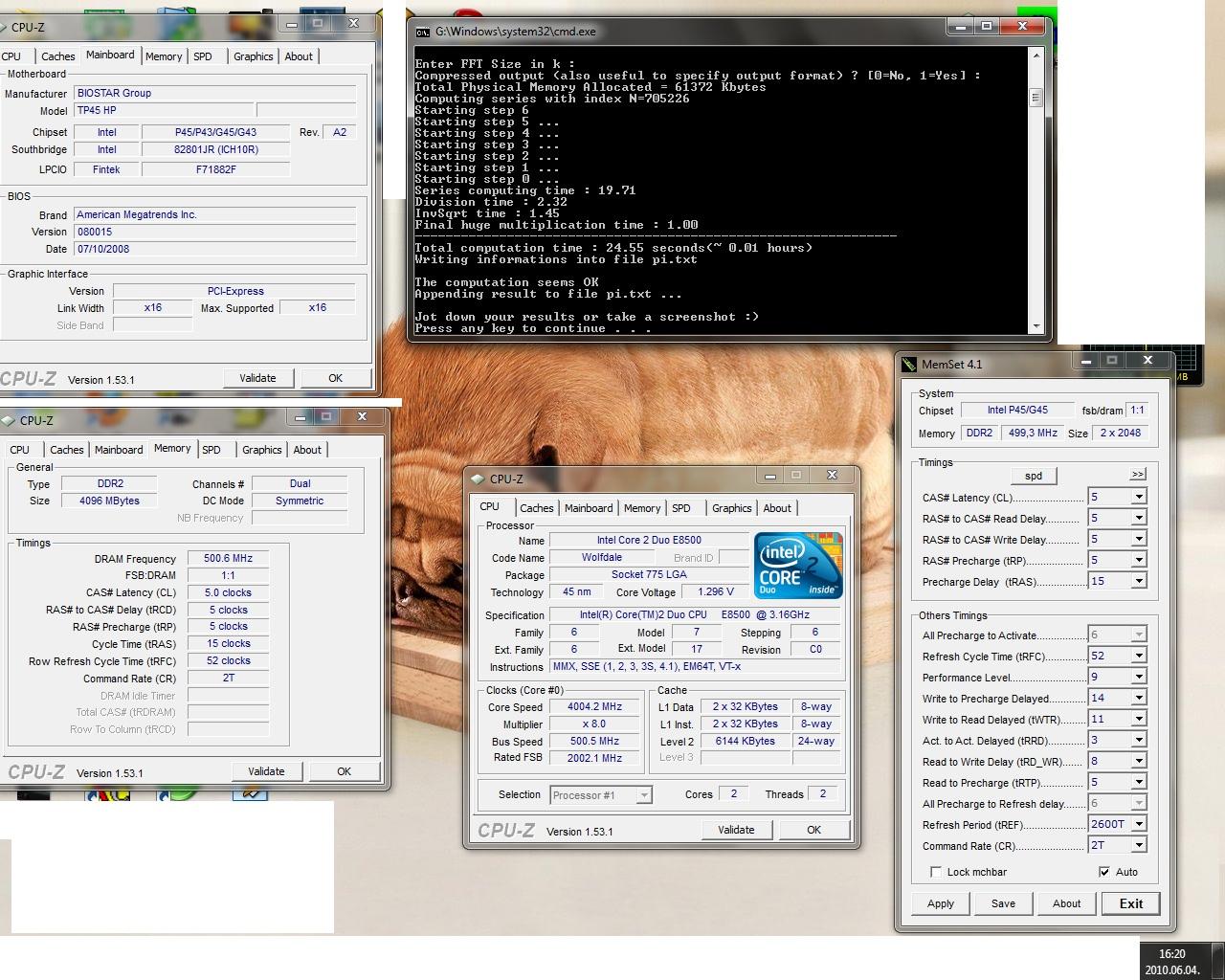The height and width of the screenshot is (980, 1225).
Task: Click the Exit button in MemSet
Action: (x=1131, y=903)
